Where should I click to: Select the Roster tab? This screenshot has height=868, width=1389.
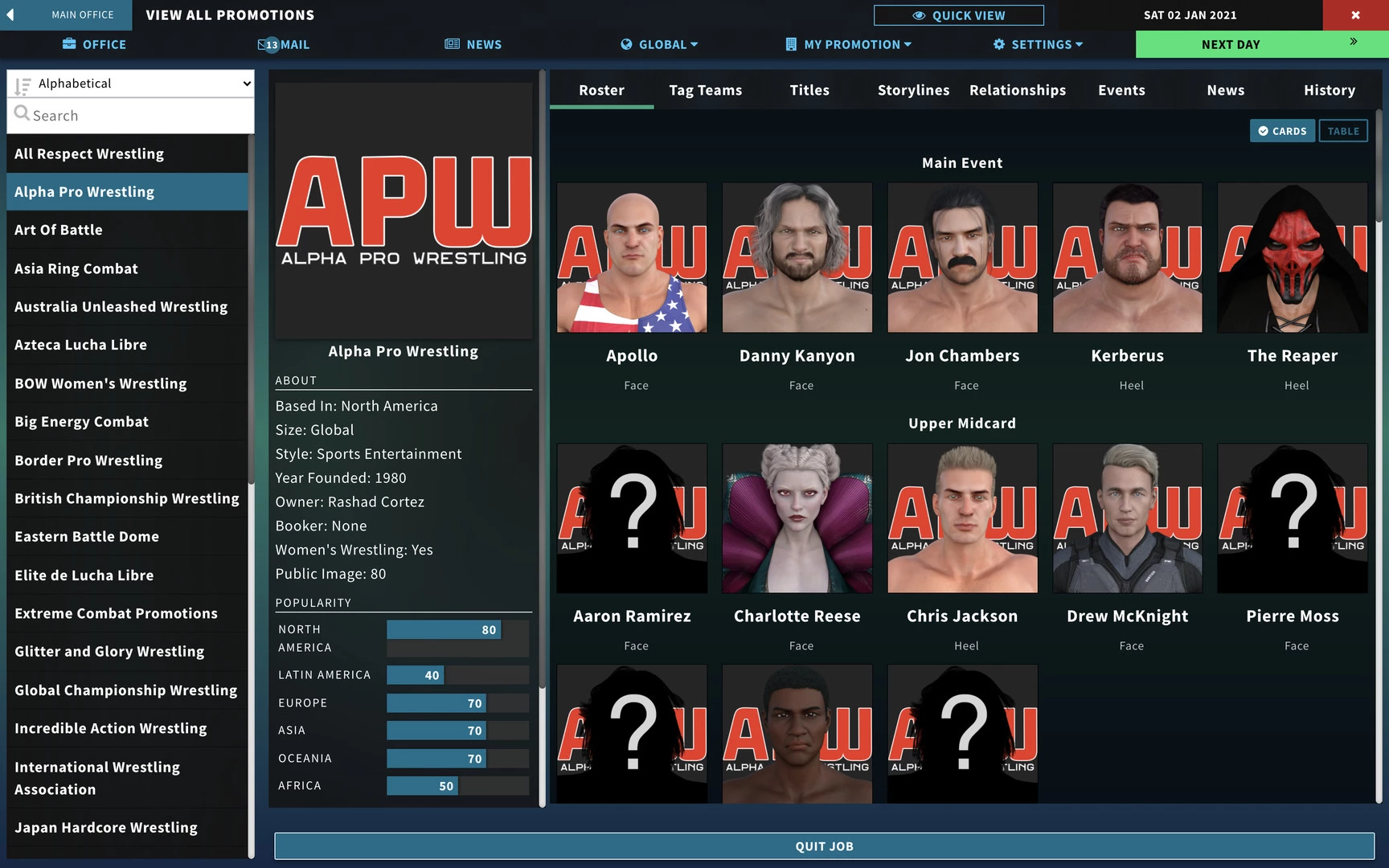(601, 90)
